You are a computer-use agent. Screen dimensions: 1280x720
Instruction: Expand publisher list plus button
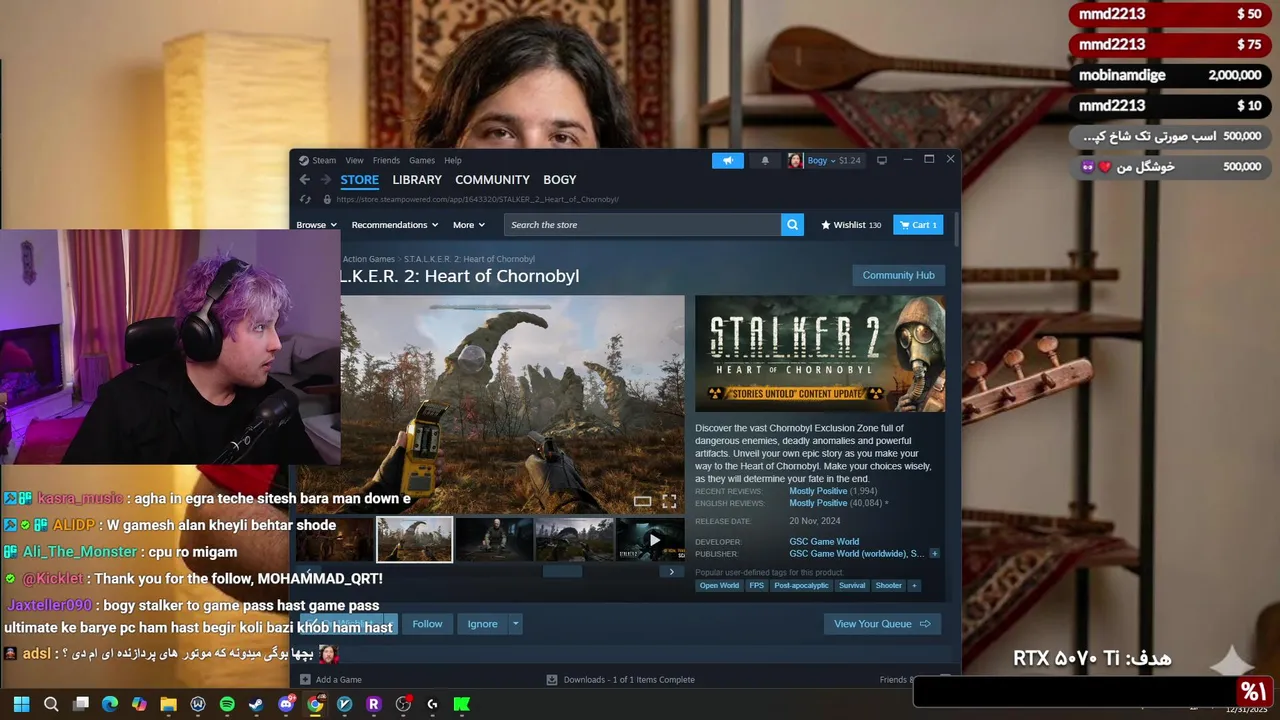[934, 553]
